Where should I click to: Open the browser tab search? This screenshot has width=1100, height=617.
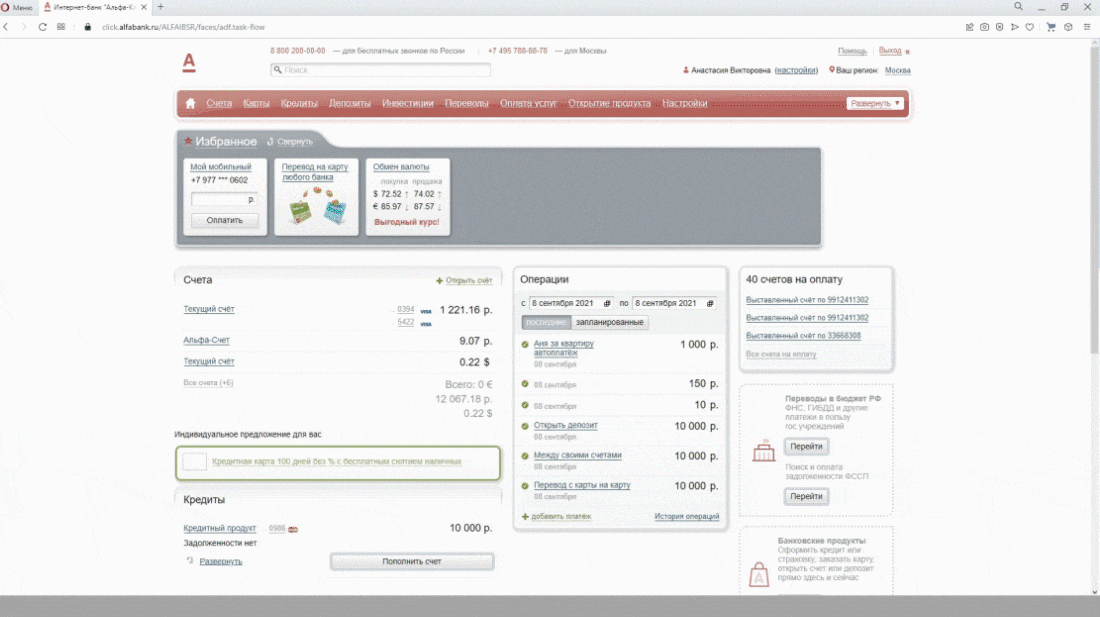pos(1018,6)
